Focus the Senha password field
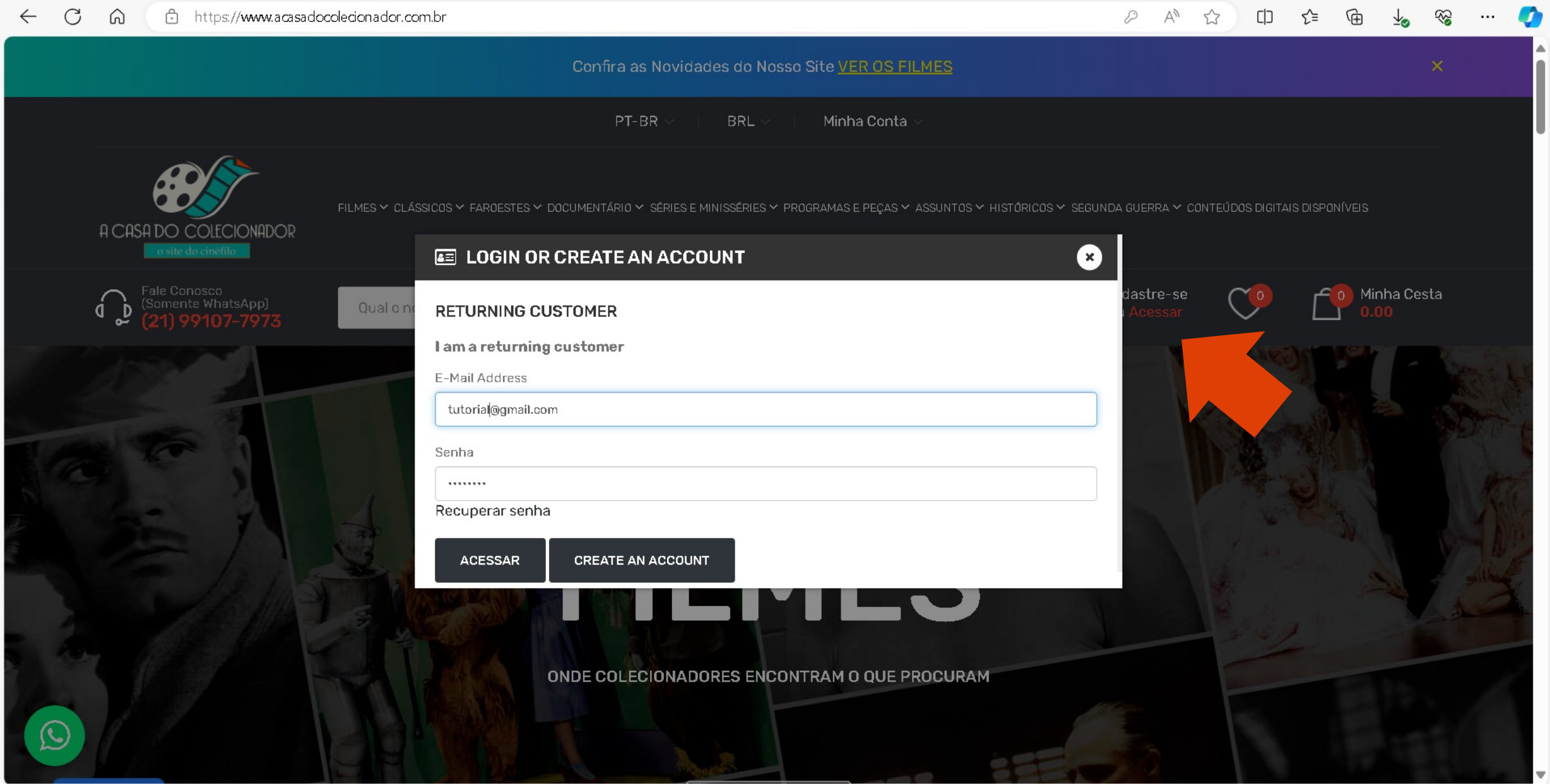1550x784 pixels. [x=766, y=483]
